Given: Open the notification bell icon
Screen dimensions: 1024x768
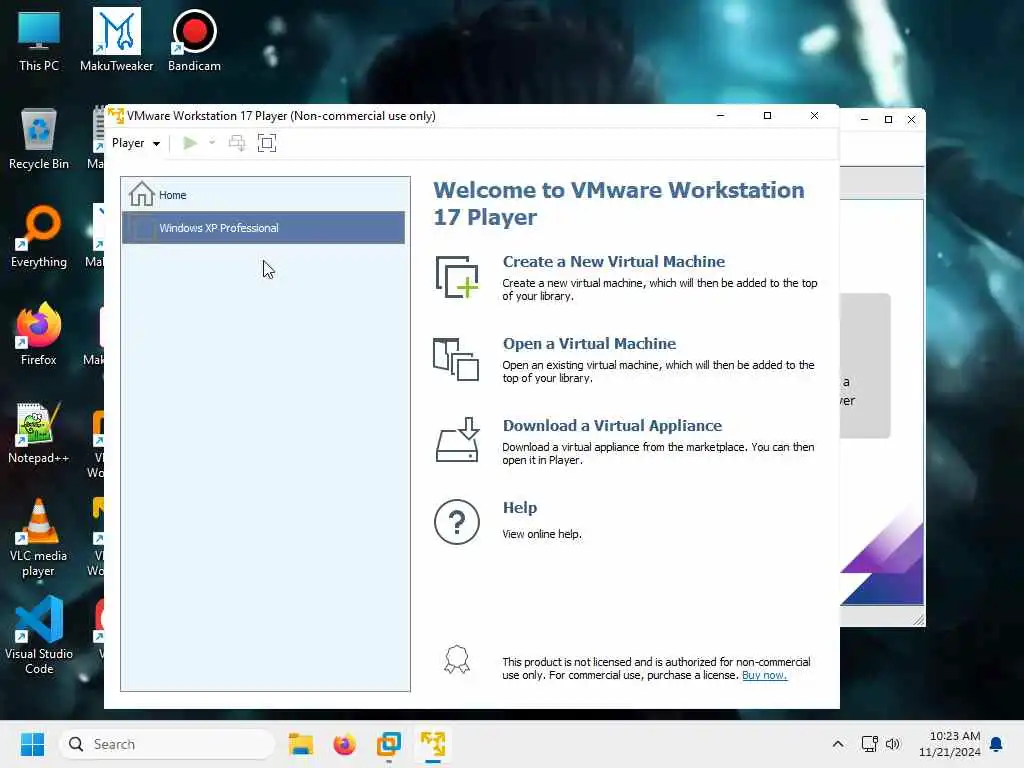Looking at the screenshot, I should [997, 744].
